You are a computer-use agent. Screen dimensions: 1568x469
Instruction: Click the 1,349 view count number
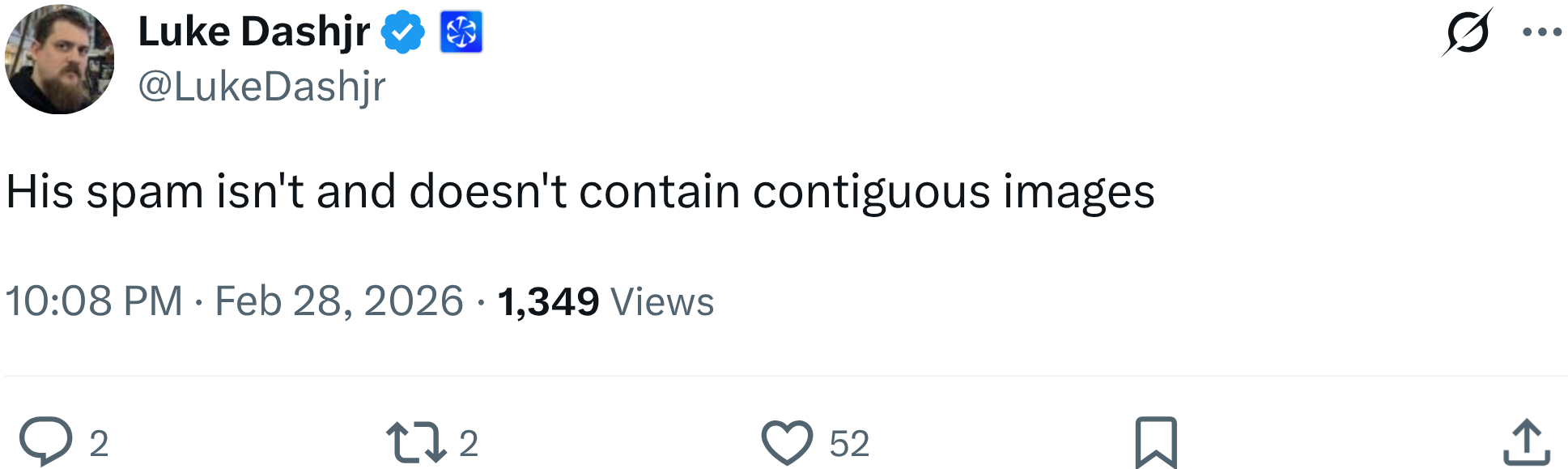pos(548,301)
